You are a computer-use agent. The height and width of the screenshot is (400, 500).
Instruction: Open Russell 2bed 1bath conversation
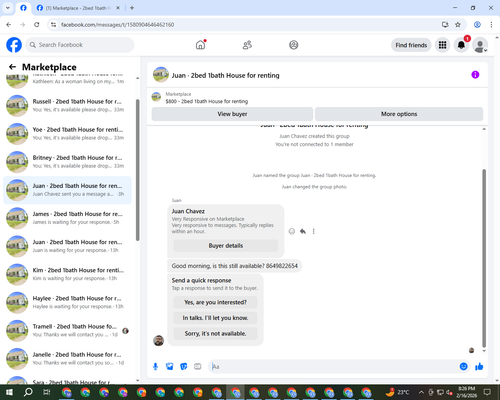(x=67, y=106)
